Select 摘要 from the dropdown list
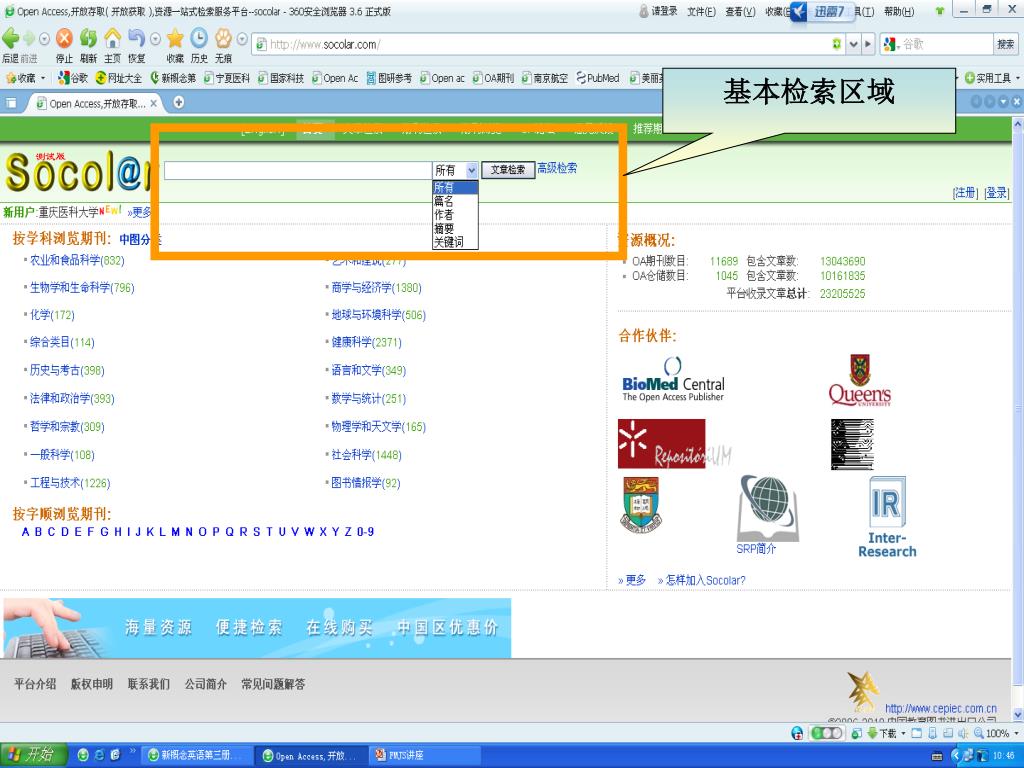This screenshot has width=1024, height=768. [455, 228]
